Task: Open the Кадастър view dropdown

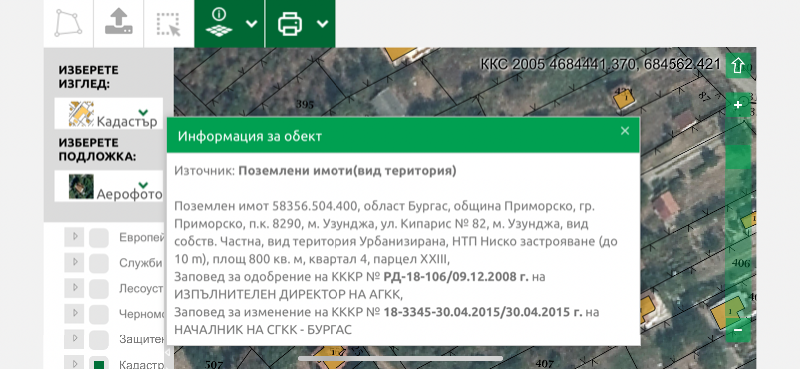Action: coord(143,112)
